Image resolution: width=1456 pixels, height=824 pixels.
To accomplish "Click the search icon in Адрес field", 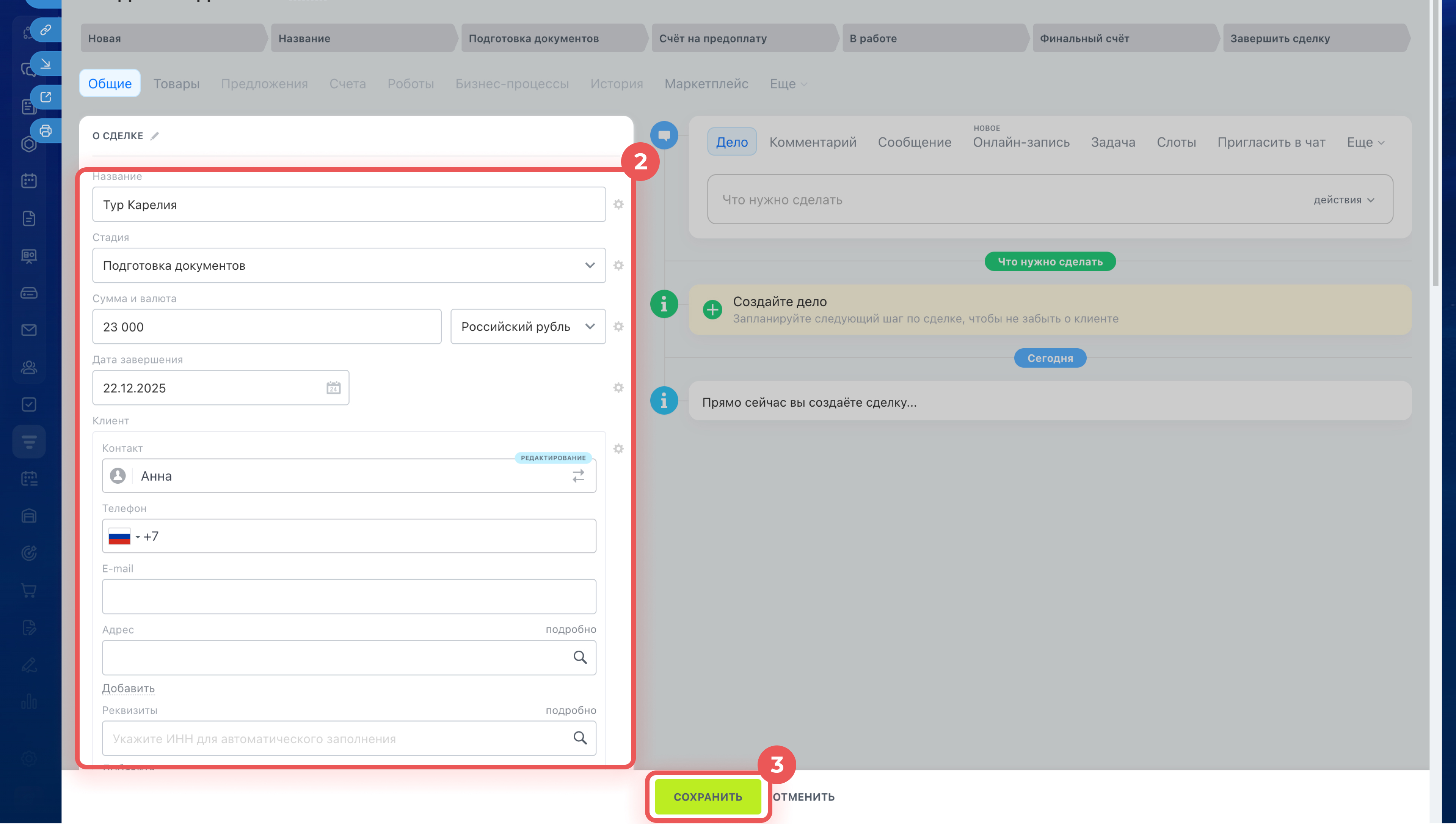I will 580,657.
